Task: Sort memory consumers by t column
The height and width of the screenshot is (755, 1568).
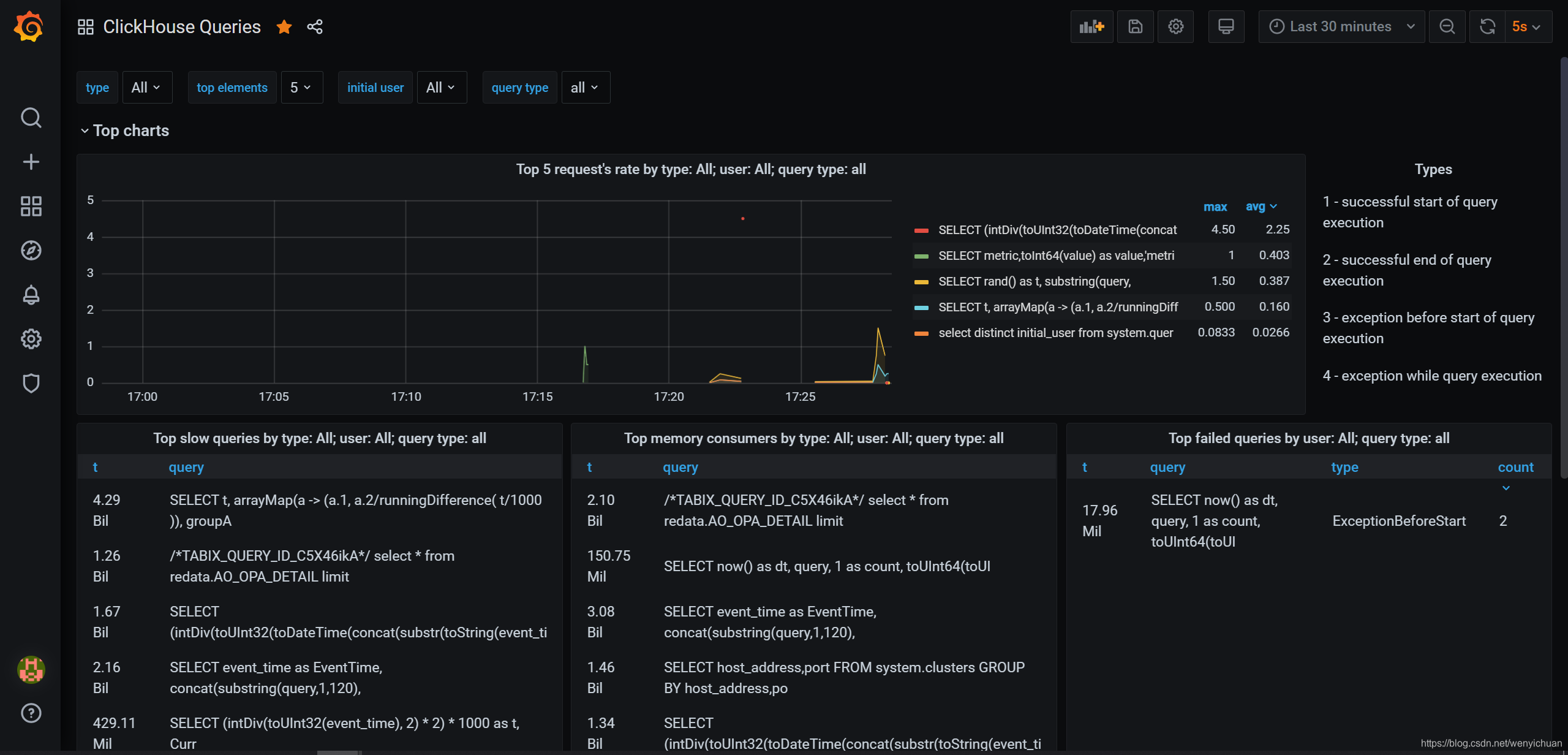Action: (x=589, y=467)
